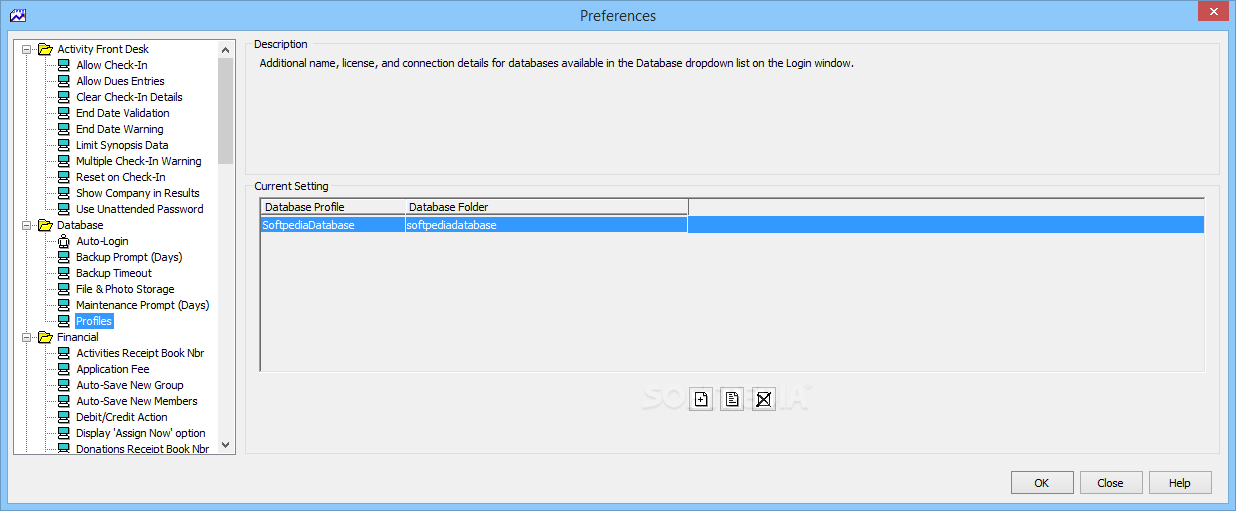Open Help for Preferences
The height and width of the screenshot is (511, 1236).
1180,483
